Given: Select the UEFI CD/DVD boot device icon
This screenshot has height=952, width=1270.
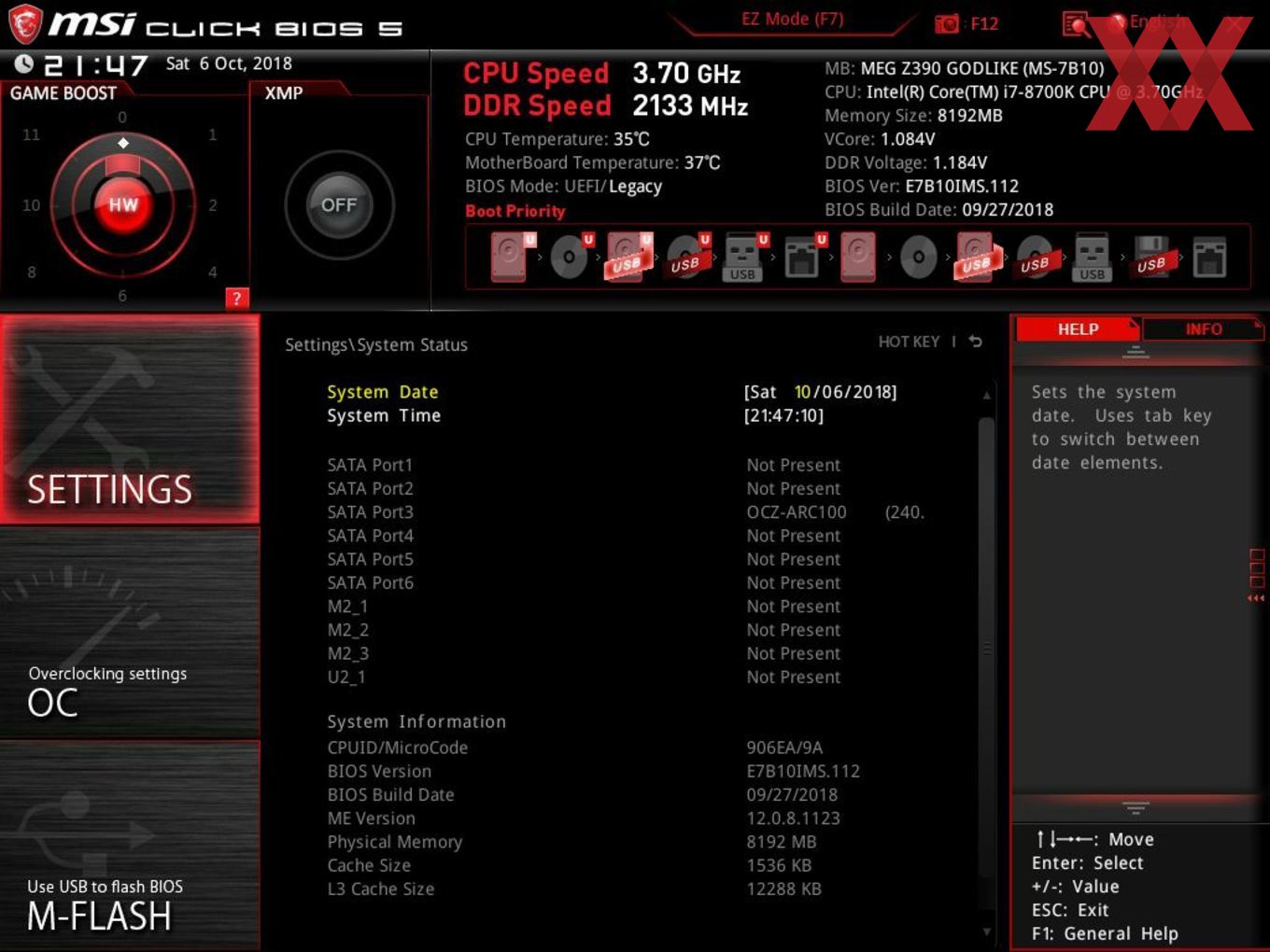Looking at the screenshot, I should coord(571,257).
